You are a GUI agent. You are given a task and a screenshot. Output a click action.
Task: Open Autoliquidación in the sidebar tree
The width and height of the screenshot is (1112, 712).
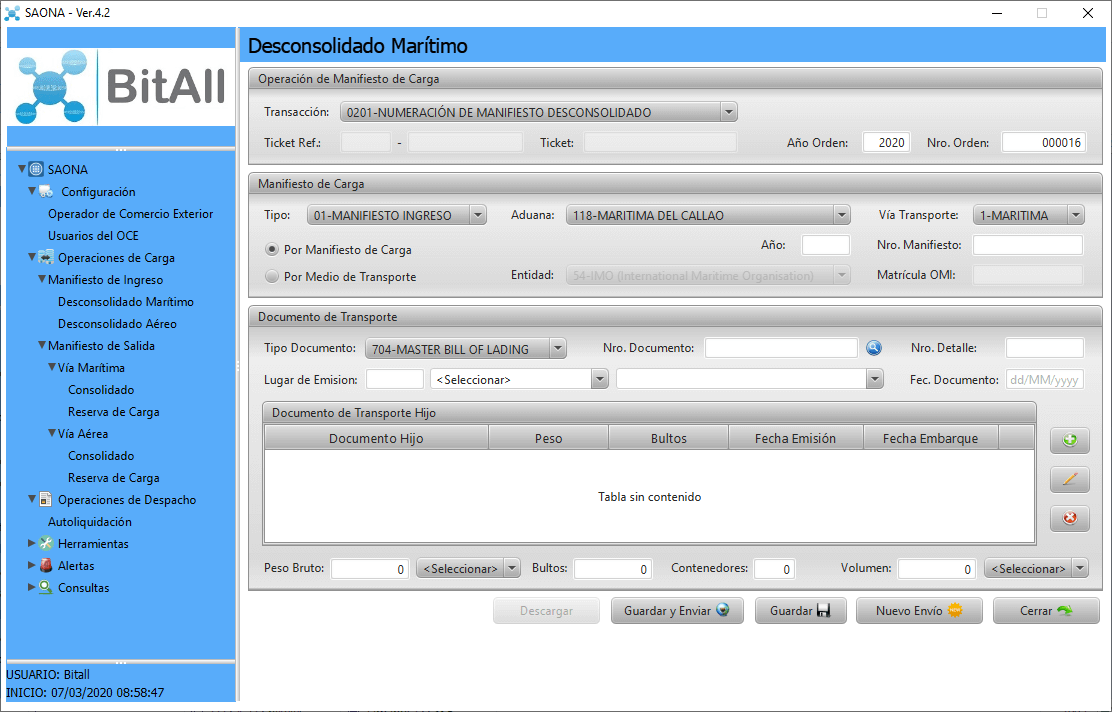(x=90, y=522)
